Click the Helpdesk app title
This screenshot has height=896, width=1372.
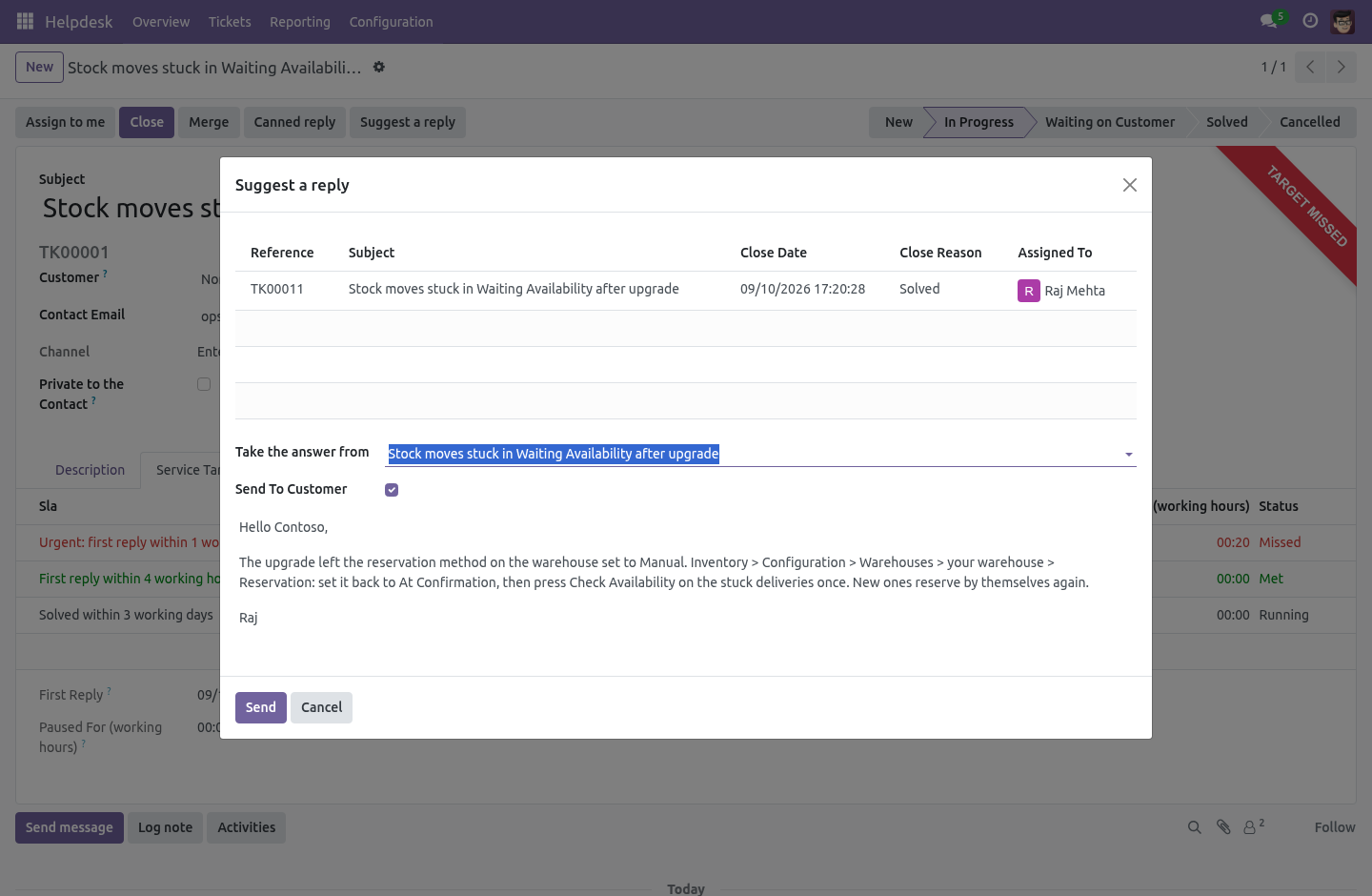click(x=79, y=22)
